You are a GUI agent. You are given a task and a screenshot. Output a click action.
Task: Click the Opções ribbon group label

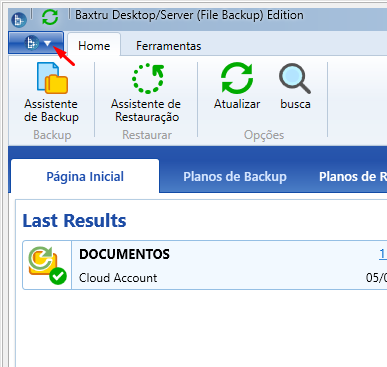pos(264,135)
